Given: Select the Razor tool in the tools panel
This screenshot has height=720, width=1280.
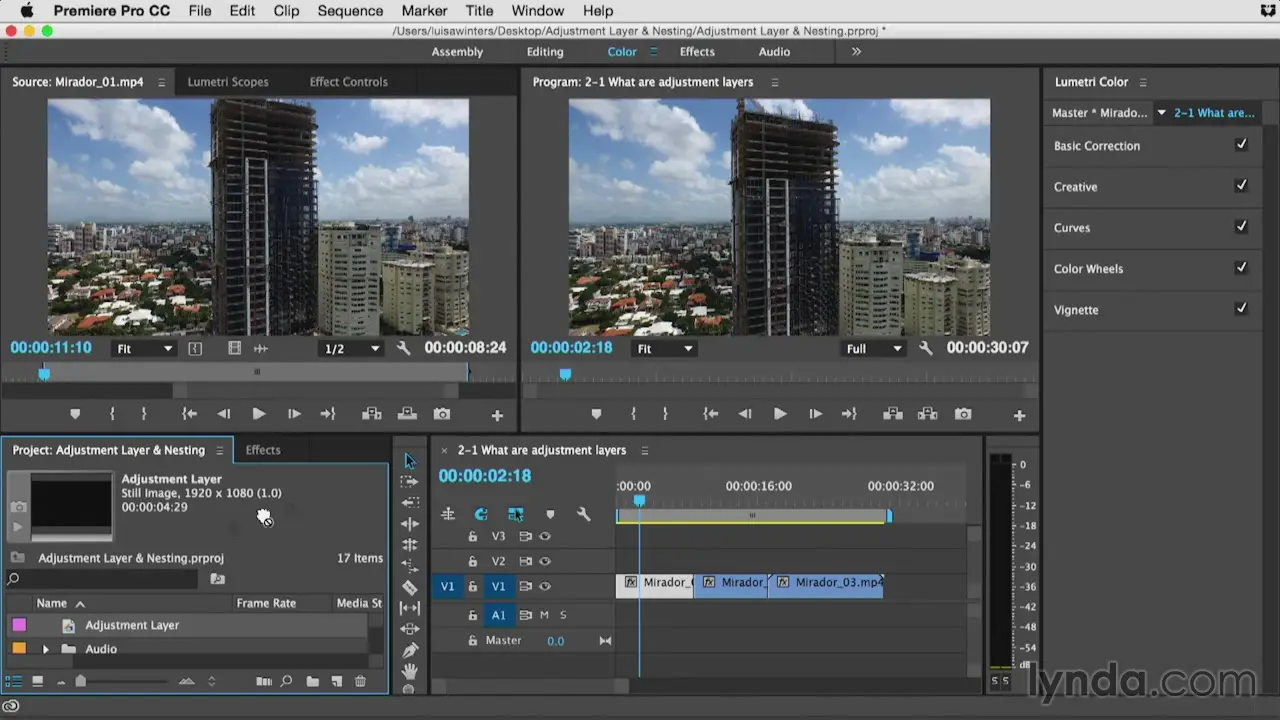Looking at the screenshot, I should click(410, 587).
